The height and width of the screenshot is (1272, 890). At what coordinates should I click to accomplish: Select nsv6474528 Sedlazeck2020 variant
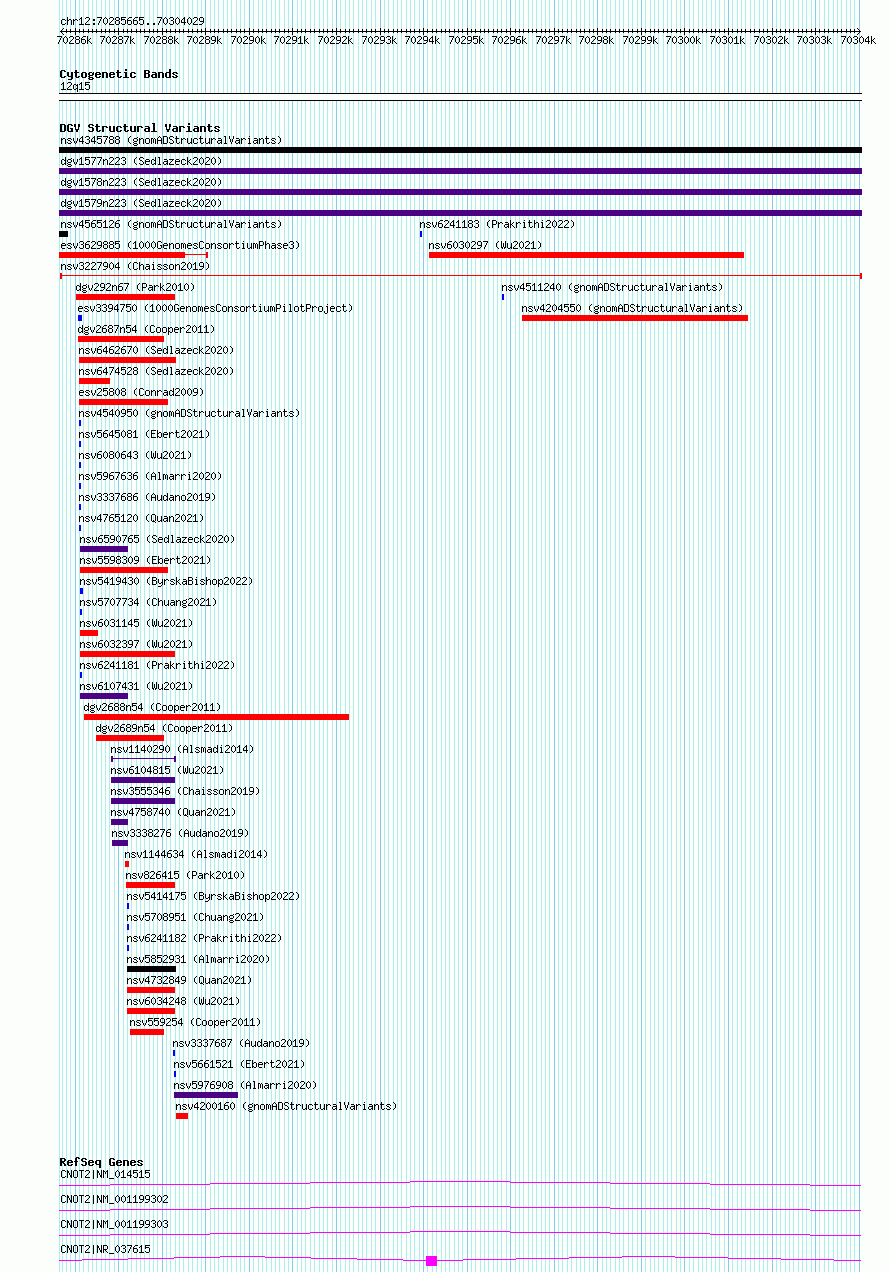156,371
